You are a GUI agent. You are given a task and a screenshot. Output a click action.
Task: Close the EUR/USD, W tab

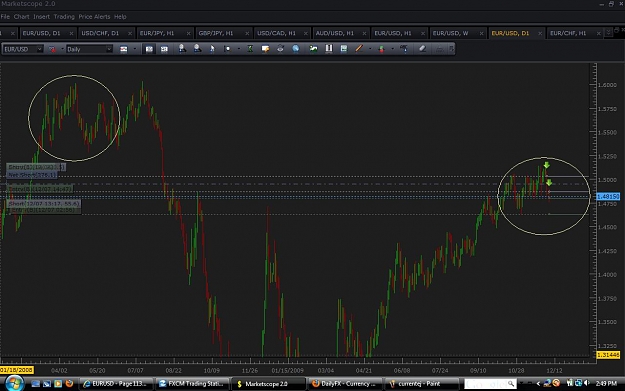click(481, 33)
